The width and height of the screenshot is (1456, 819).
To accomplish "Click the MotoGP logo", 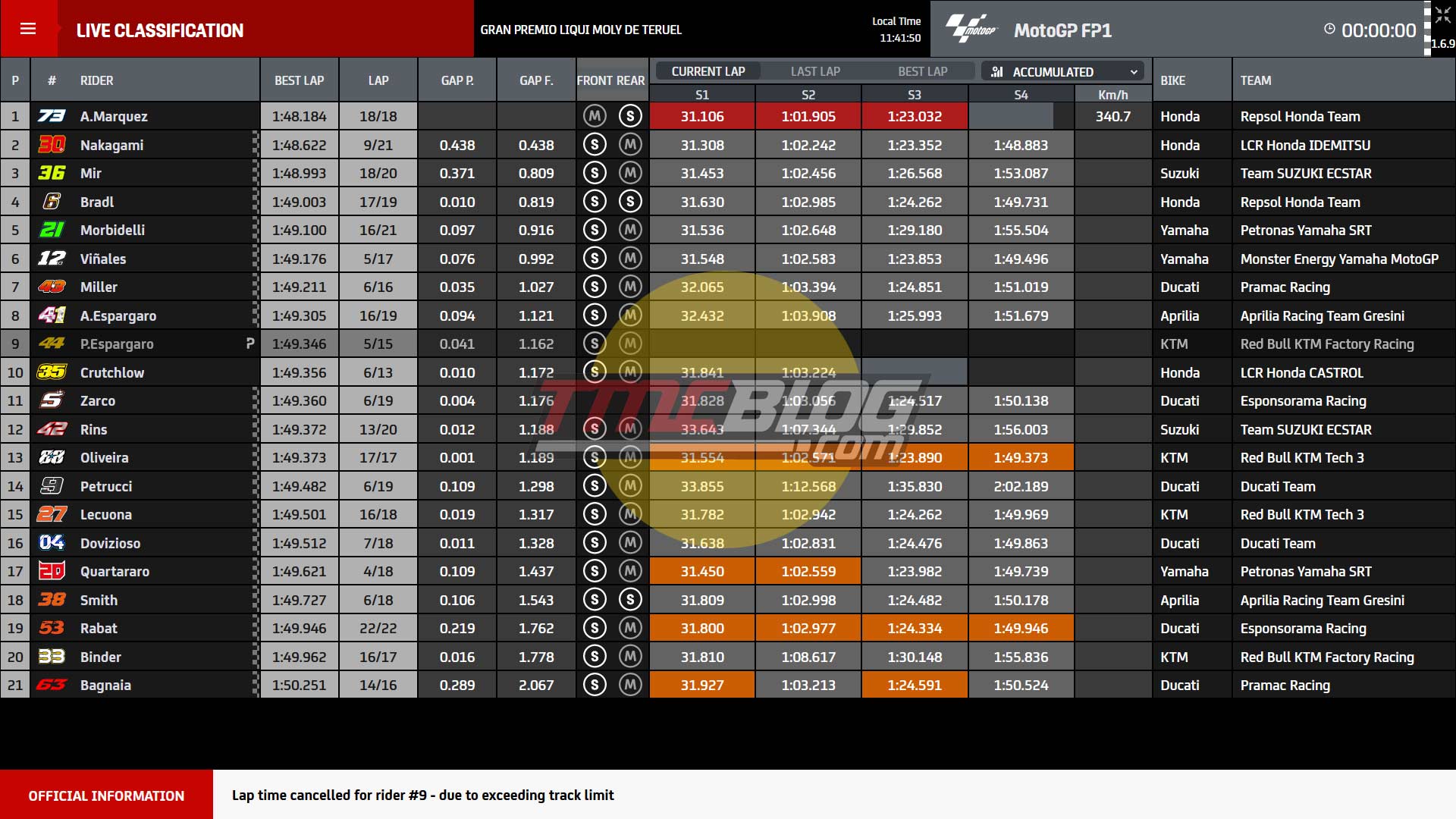I will 971,29.
